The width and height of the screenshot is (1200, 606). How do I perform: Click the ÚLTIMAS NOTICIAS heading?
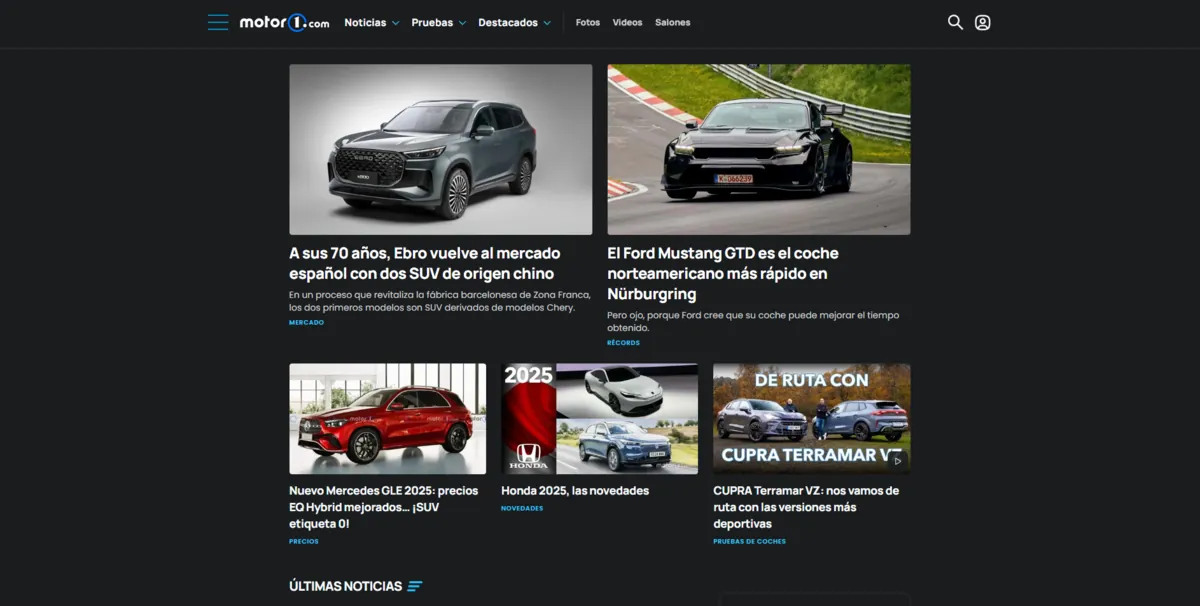(x=345, y=586)
